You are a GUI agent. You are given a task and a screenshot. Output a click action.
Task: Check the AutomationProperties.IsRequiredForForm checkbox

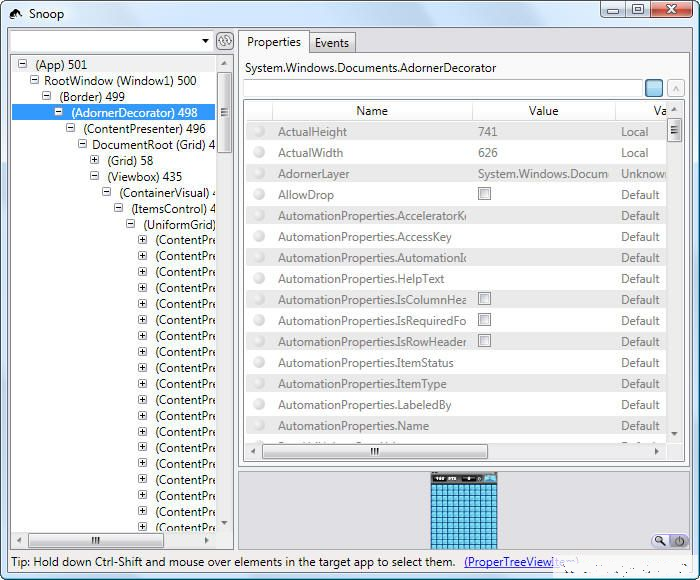click(x=484, y=320)
